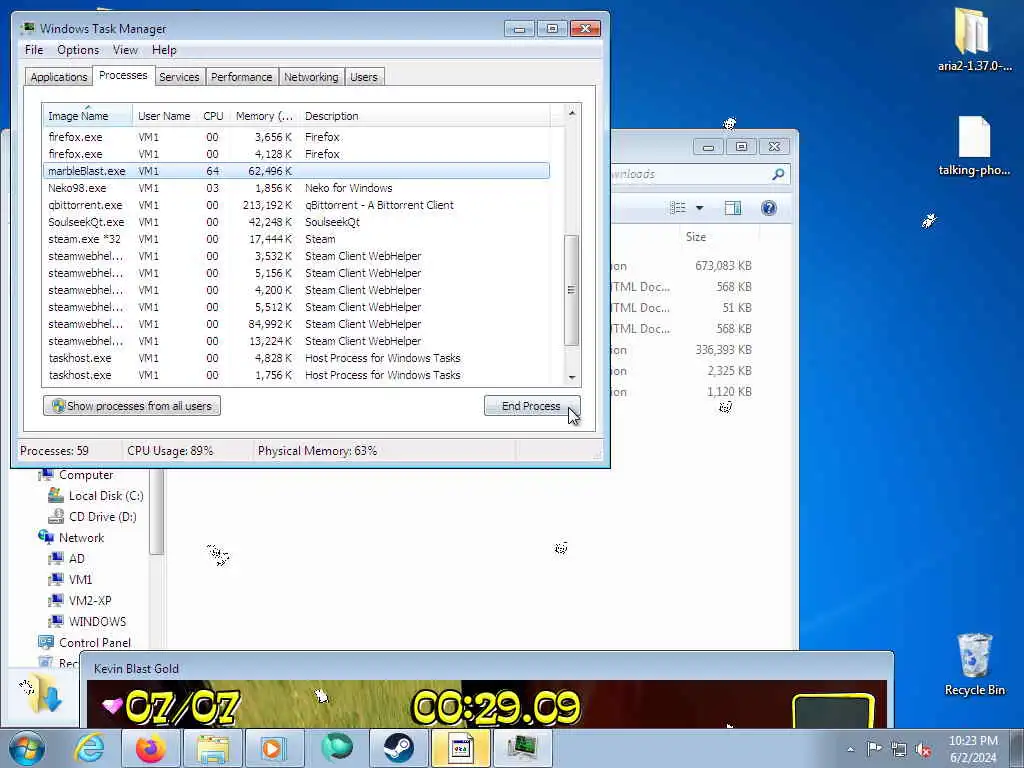Select the Recycle Bin icon

tap(974, 664)
